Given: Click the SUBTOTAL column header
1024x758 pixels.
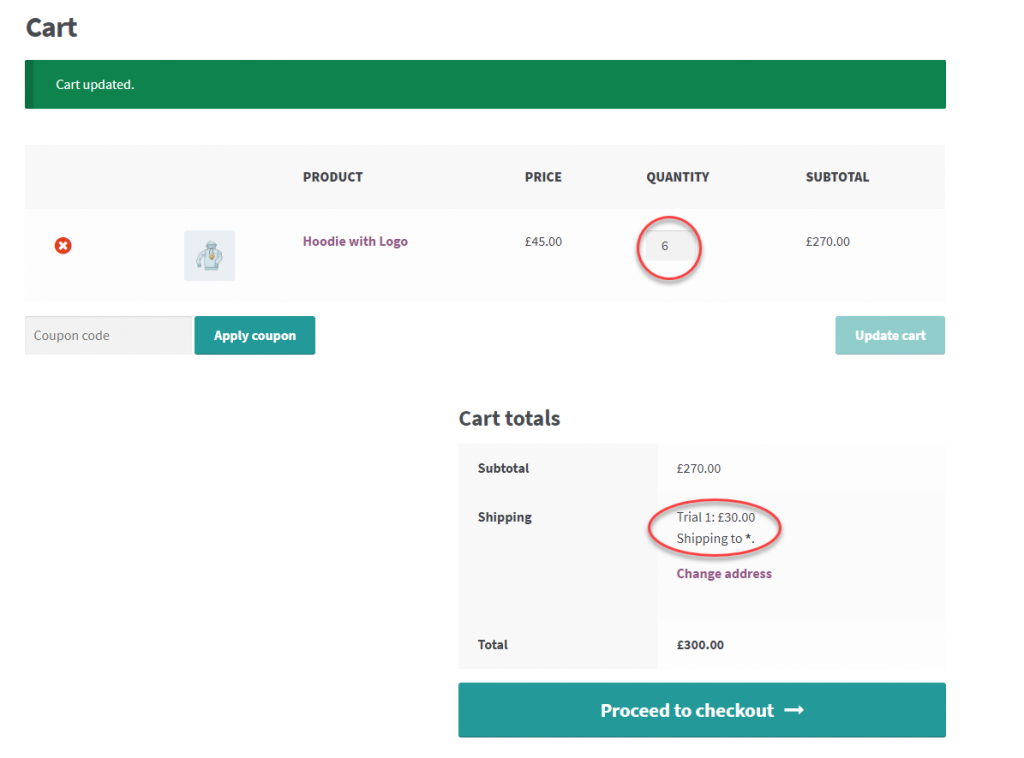Looking at the screenshot, I should point(837,178).
